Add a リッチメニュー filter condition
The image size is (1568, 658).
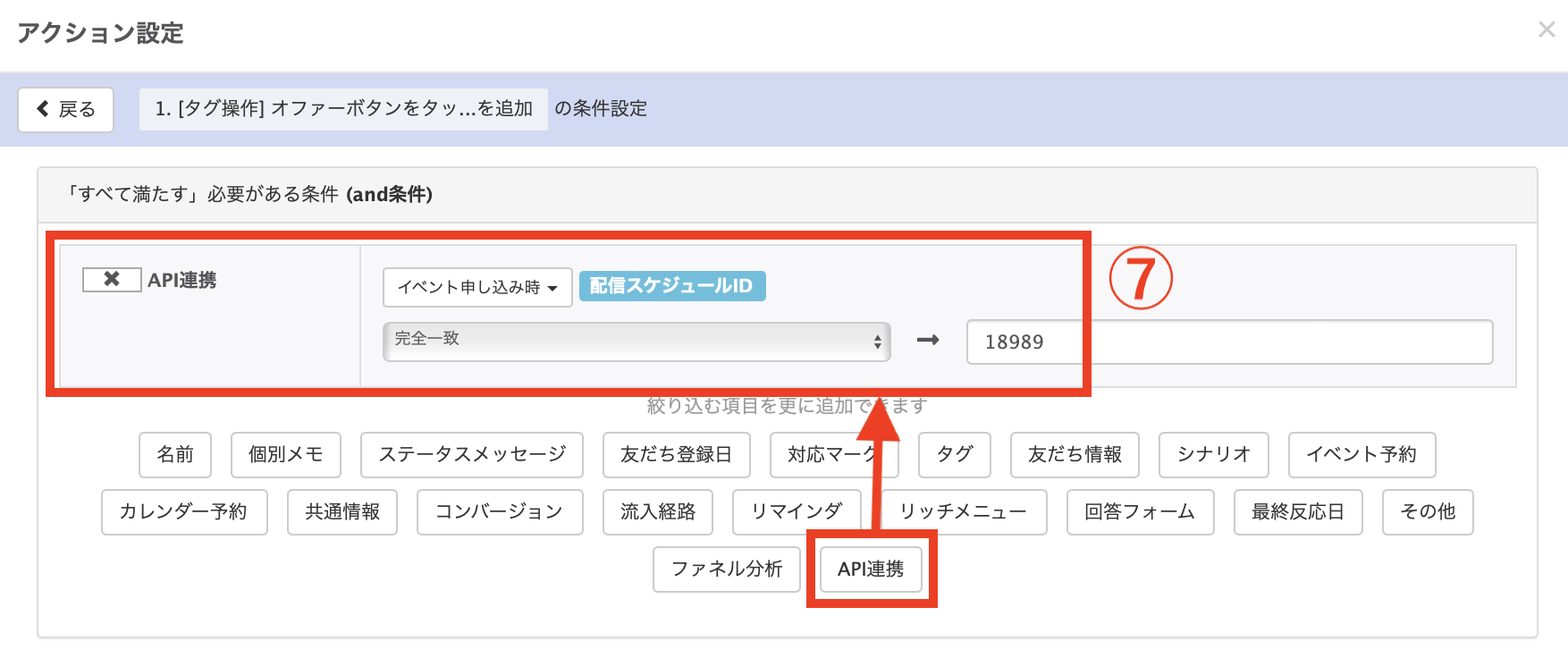[964, 511]
